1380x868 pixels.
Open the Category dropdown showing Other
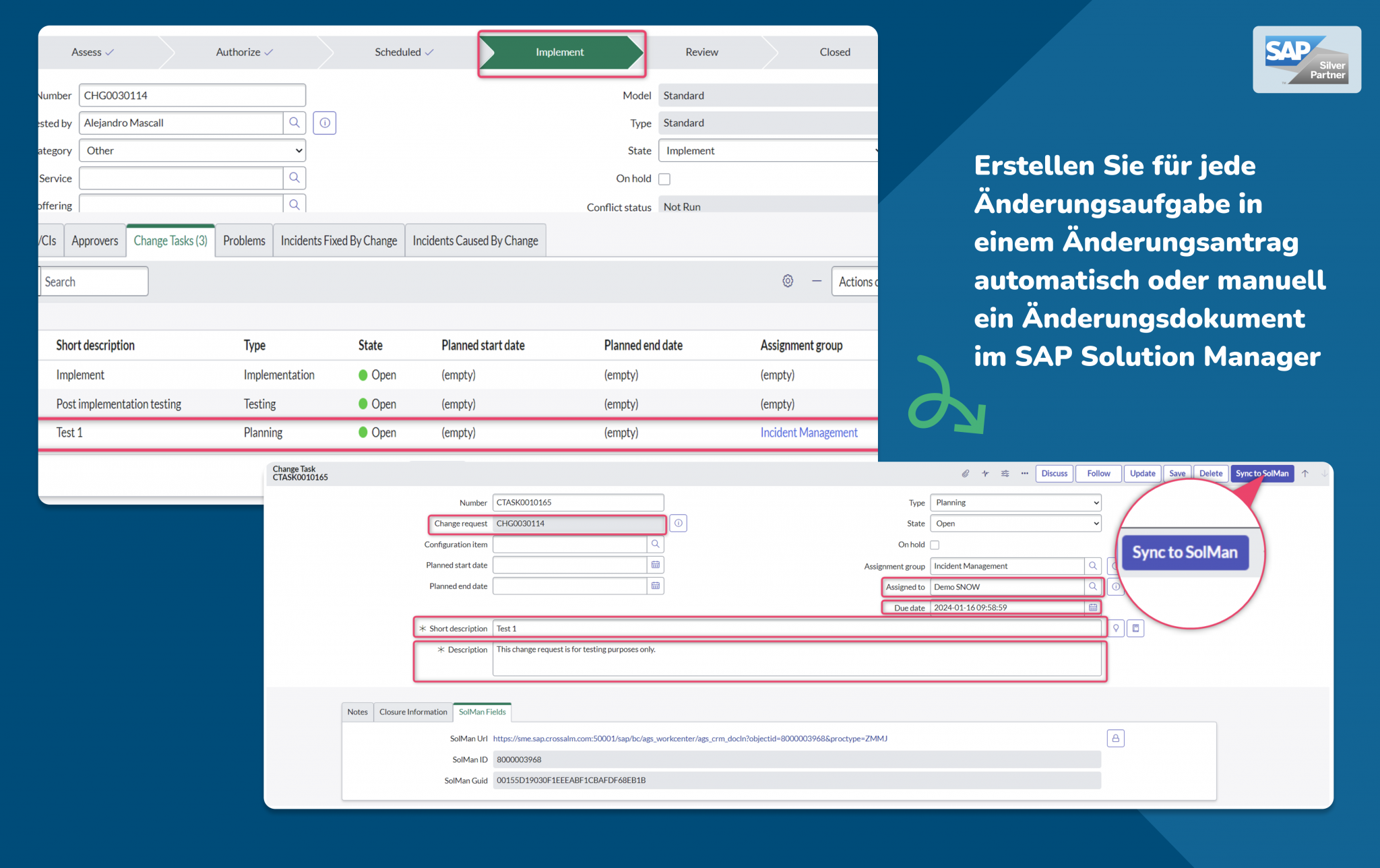point(192,150)
